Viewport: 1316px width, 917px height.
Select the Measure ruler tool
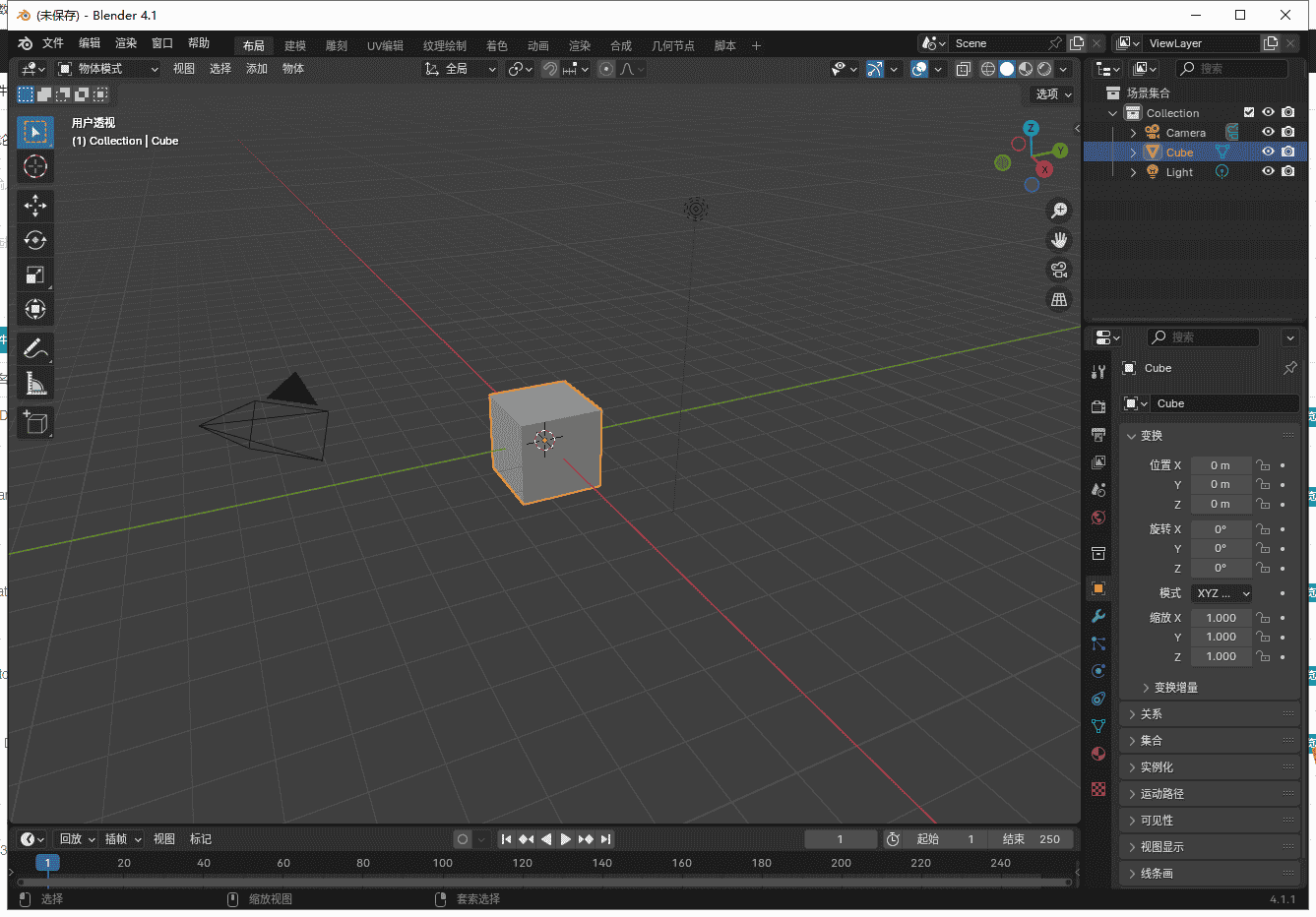coord(35,383)
